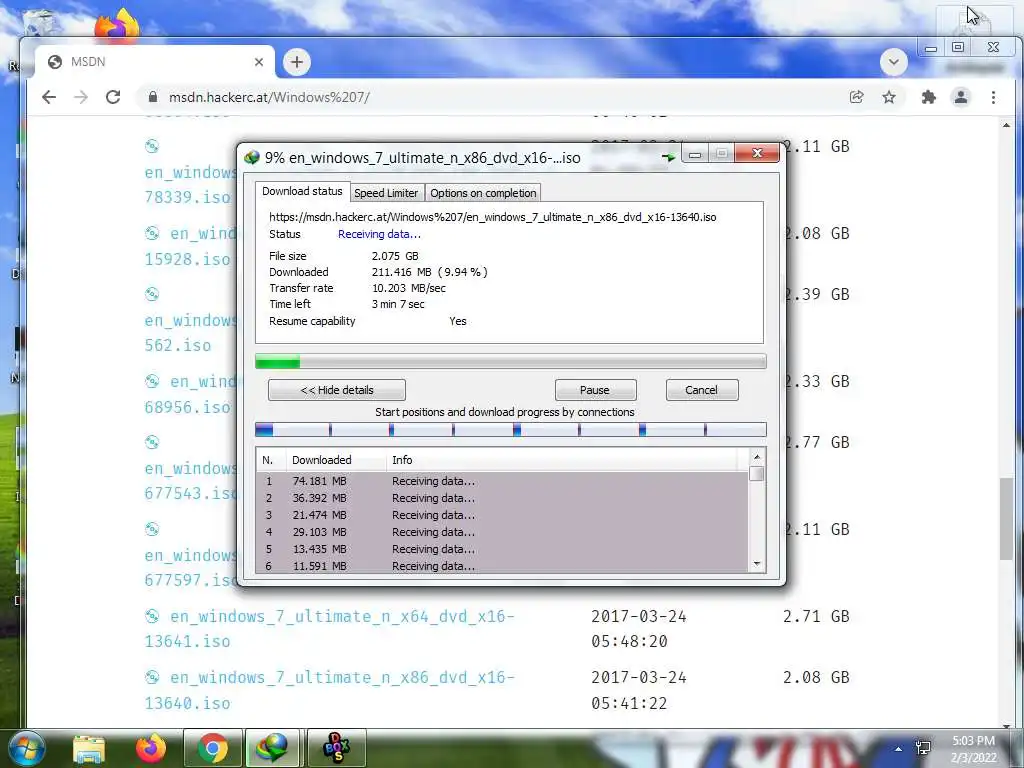Open the Chrome extensions puzzle icon
This screenshot has width=1024, height=768.
coord(928,97)
